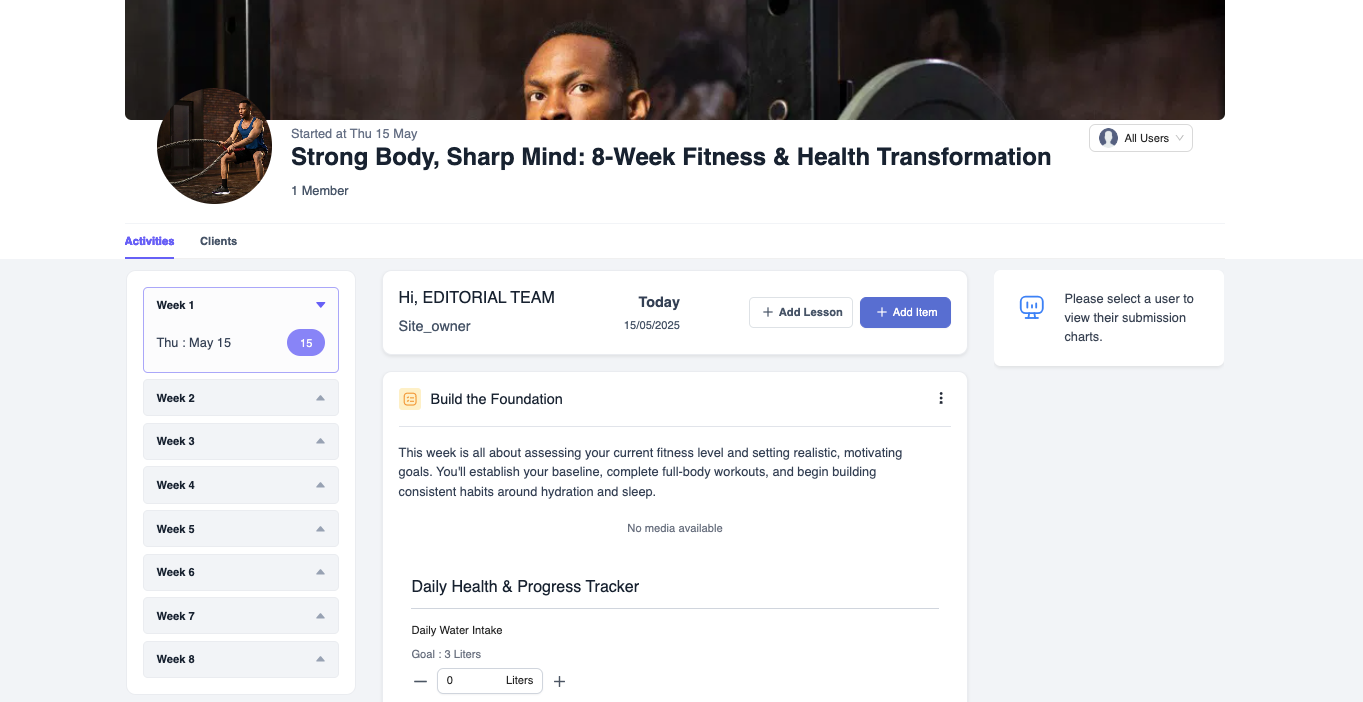Switch to the Clients tab
Image resolution: width=1363 pixels, height=702 pixels.
(x=218, y=241)
